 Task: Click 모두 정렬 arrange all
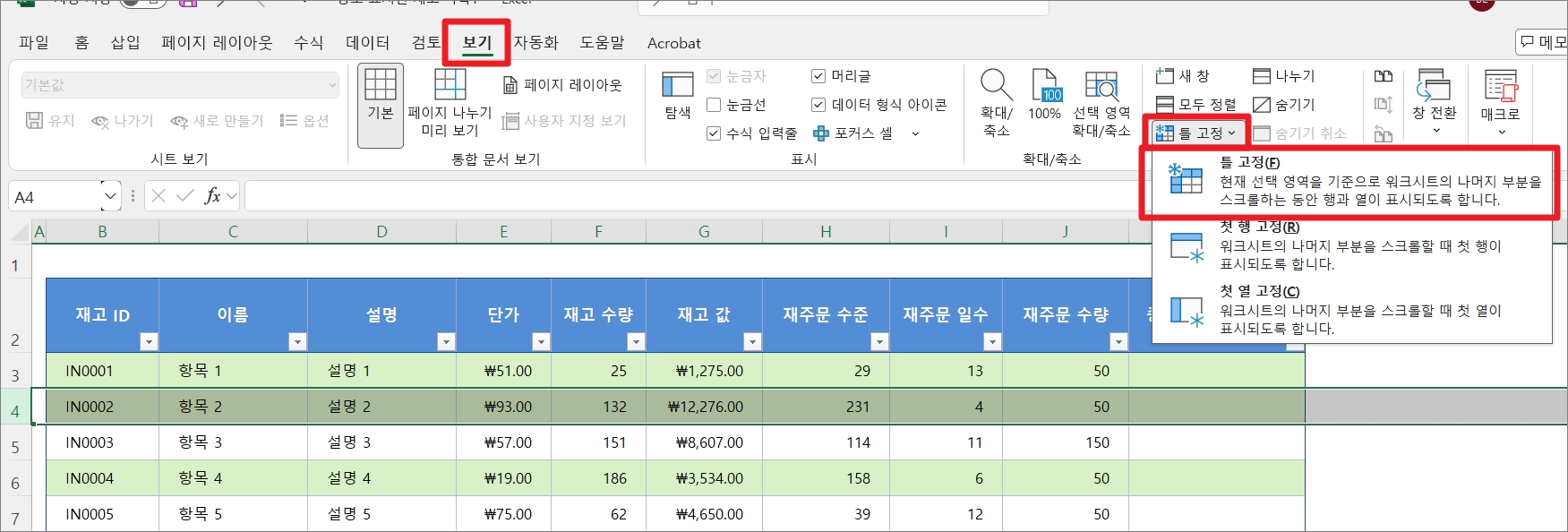coord(1195,105)
